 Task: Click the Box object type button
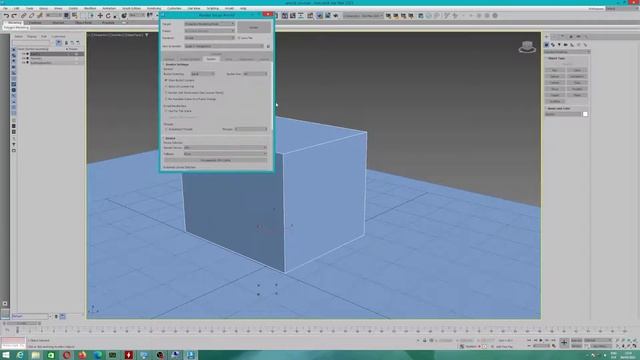pos(555,70)
